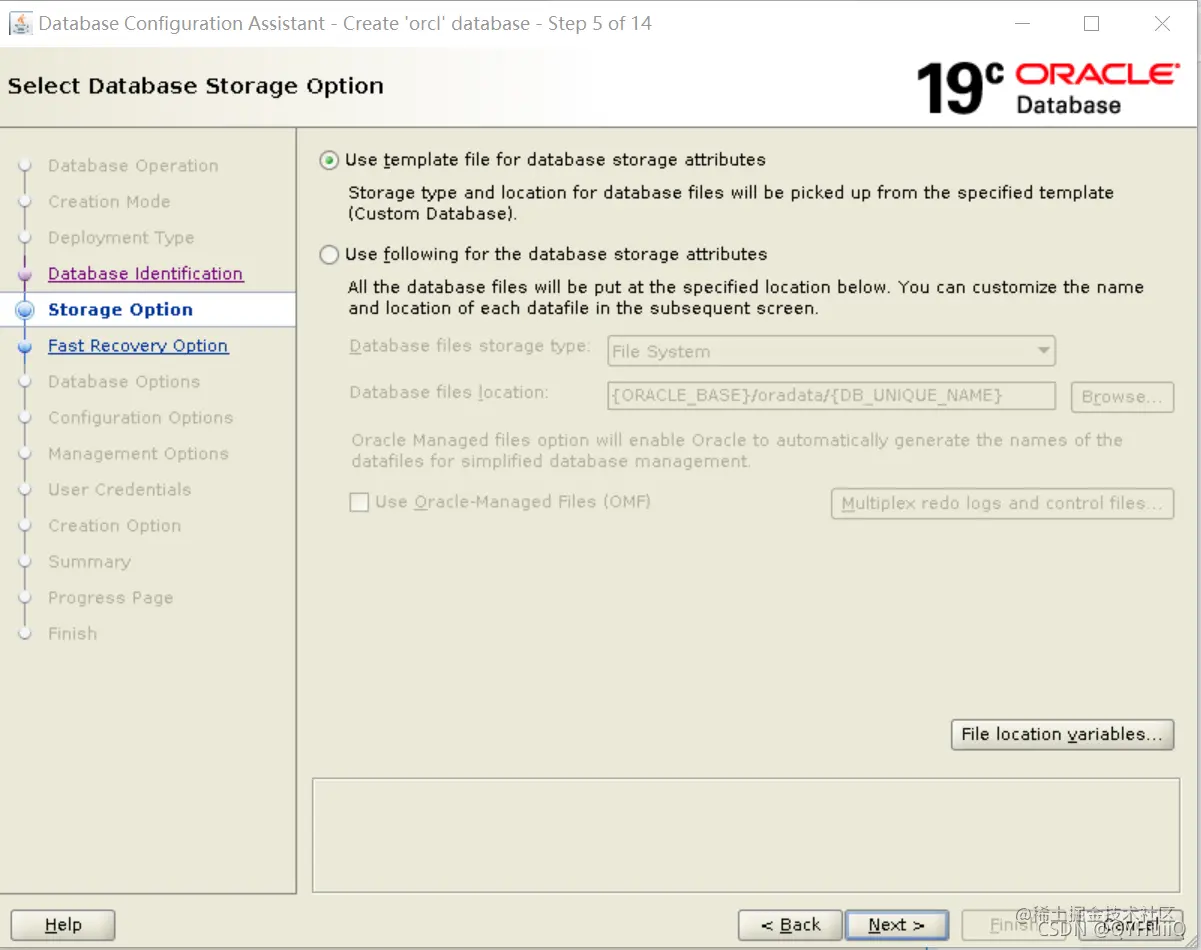Click the Database Identification step bullet
Viewport: 1201px width, 950px height.
[26, 274]
